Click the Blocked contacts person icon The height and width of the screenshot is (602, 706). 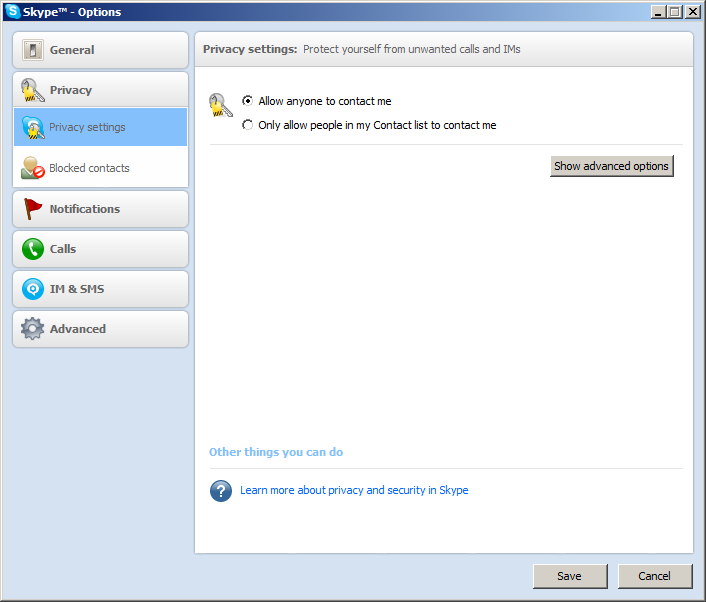pos(32,167)
